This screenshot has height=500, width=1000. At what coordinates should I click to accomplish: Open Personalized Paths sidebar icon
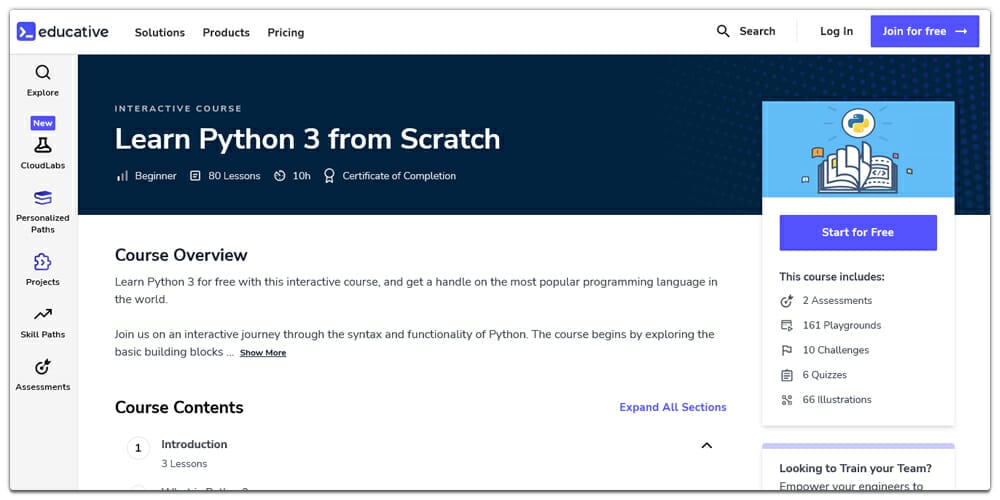[43, 198]
